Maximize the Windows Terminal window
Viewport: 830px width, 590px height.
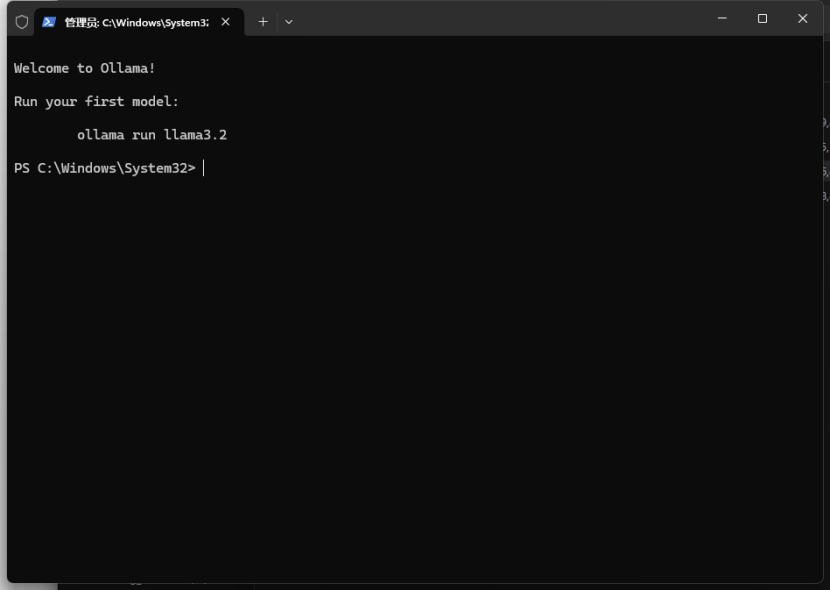coord(761,18)
